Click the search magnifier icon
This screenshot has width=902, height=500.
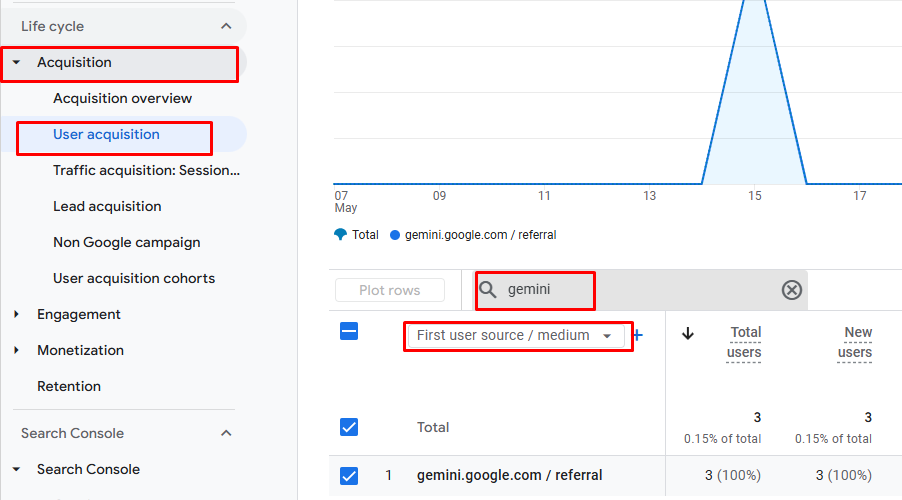[488, 289]
